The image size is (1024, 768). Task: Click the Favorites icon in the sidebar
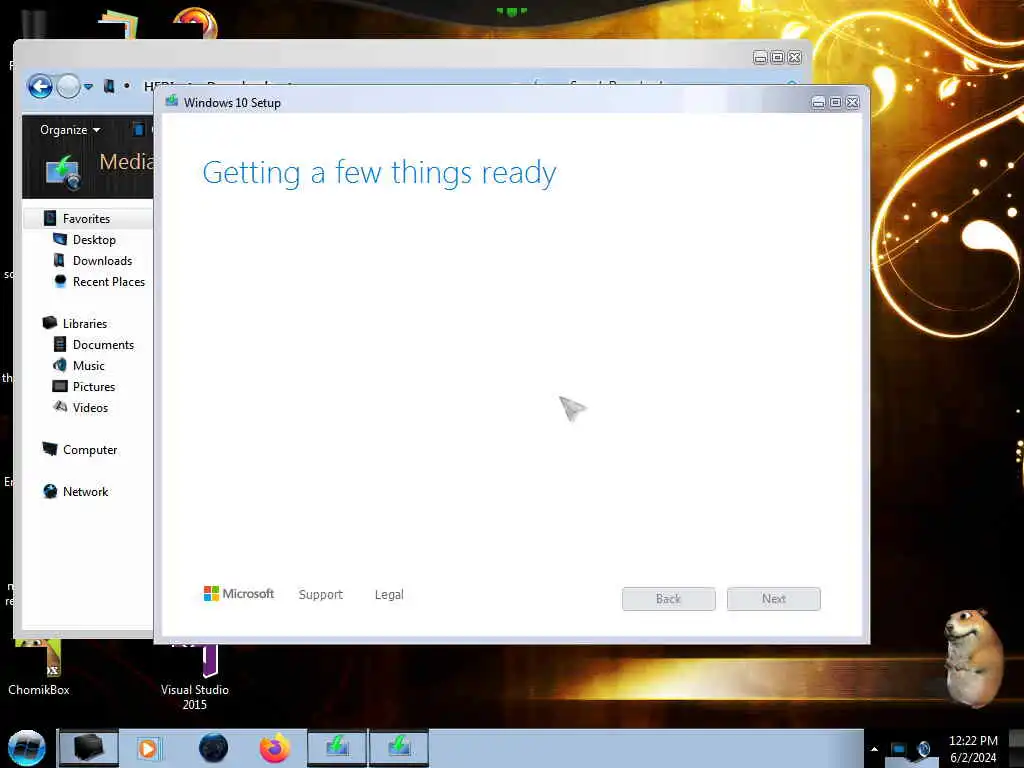click(x=50, y=218)
